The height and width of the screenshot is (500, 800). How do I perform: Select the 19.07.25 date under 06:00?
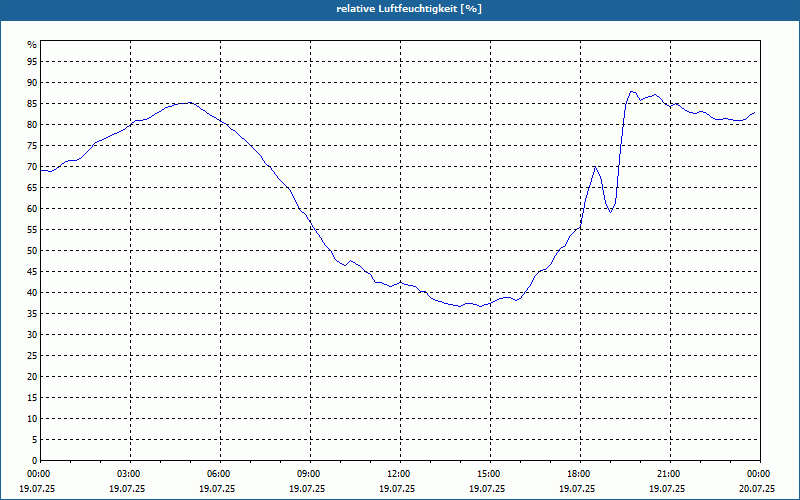(217, 489)
